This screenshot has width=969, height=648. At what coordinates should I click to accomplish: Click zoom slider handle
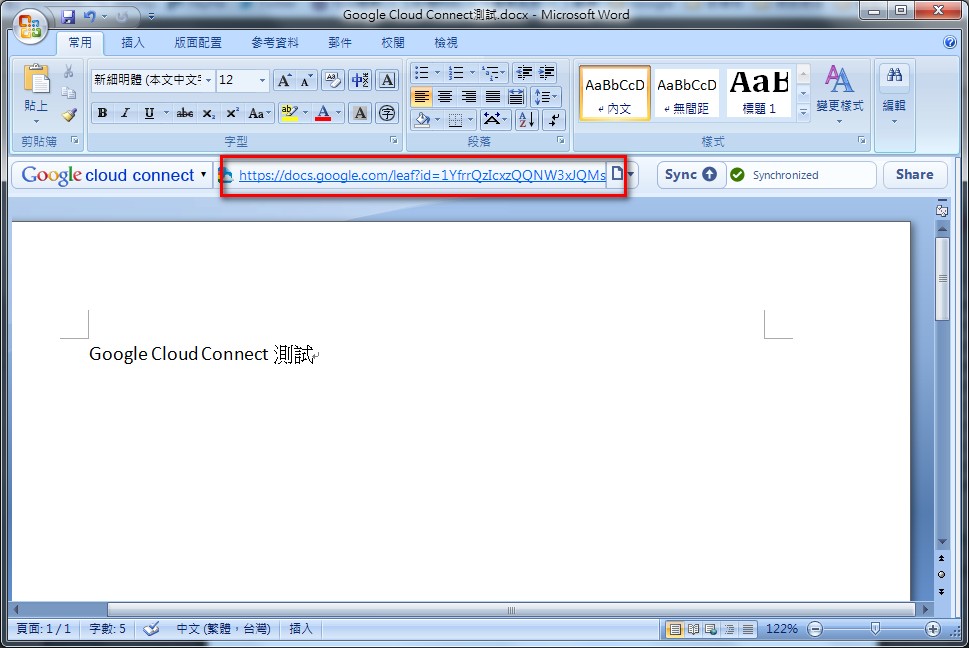point(875,629)
